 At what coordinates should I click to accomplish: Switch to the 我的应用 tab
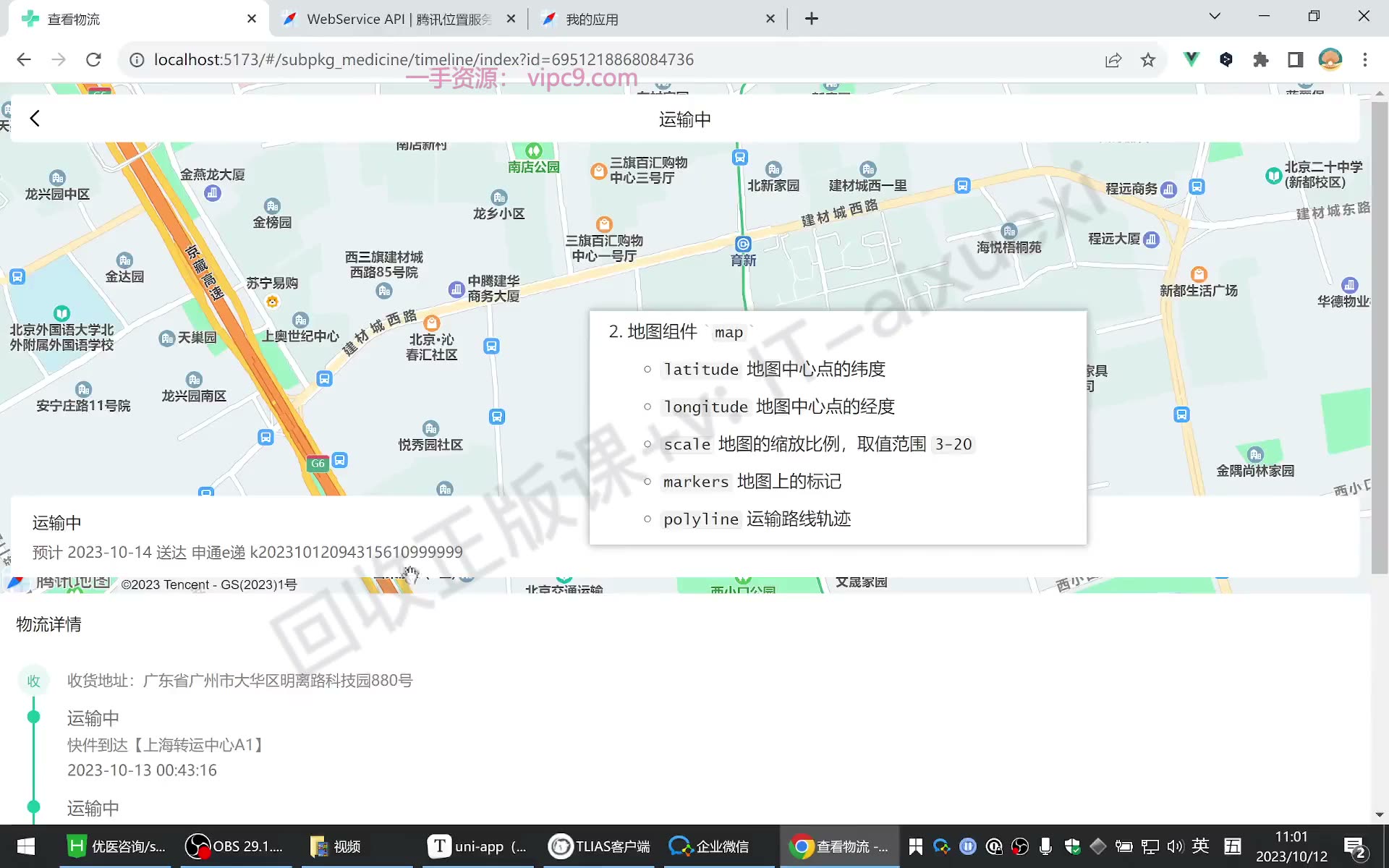coord(658,19)
